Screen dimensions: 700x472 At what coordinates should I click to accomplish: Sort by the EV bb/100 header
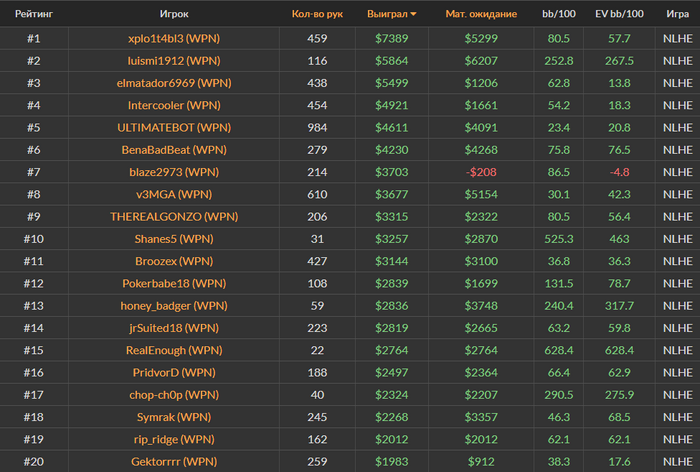tap(620, 14)
